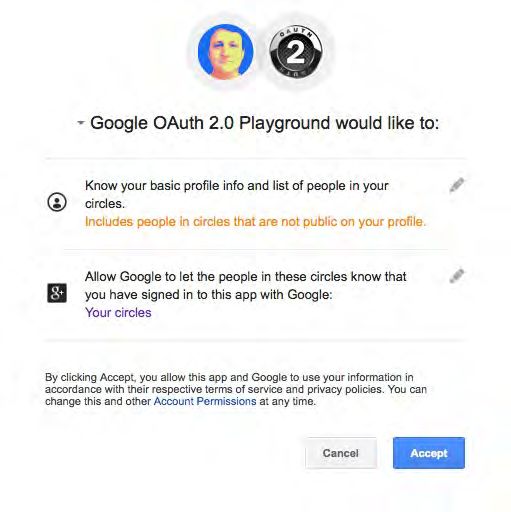Click the word 'circles.' under profile info
The image size is (511, 512).
pos(105,204)
